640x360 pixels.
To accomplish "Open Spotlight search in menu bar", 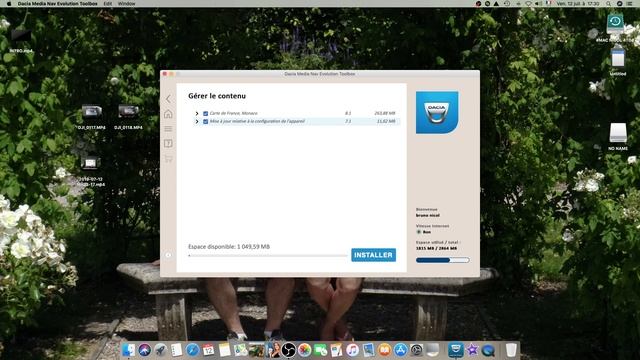I will (609, 3).
